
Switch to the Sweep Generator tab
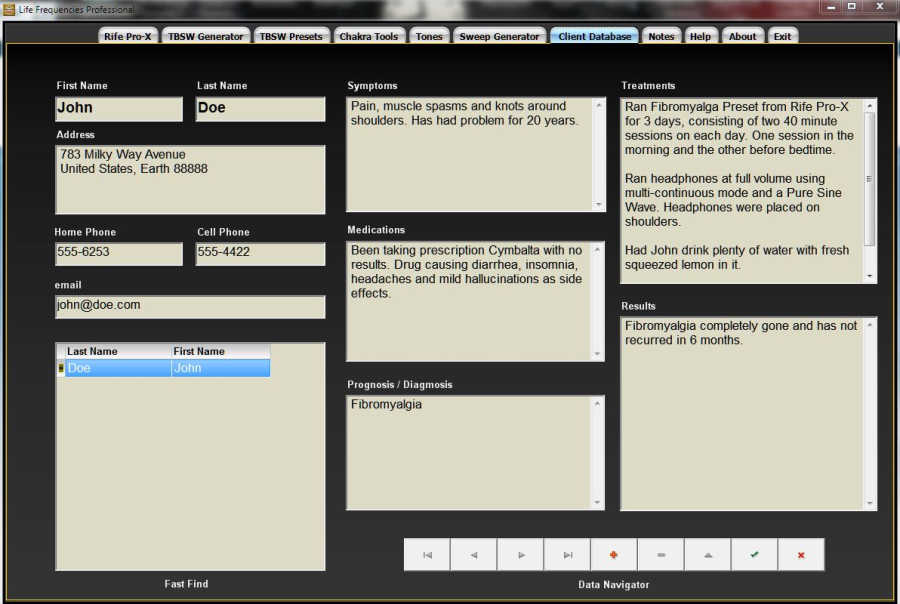click(x=499, y=36)
